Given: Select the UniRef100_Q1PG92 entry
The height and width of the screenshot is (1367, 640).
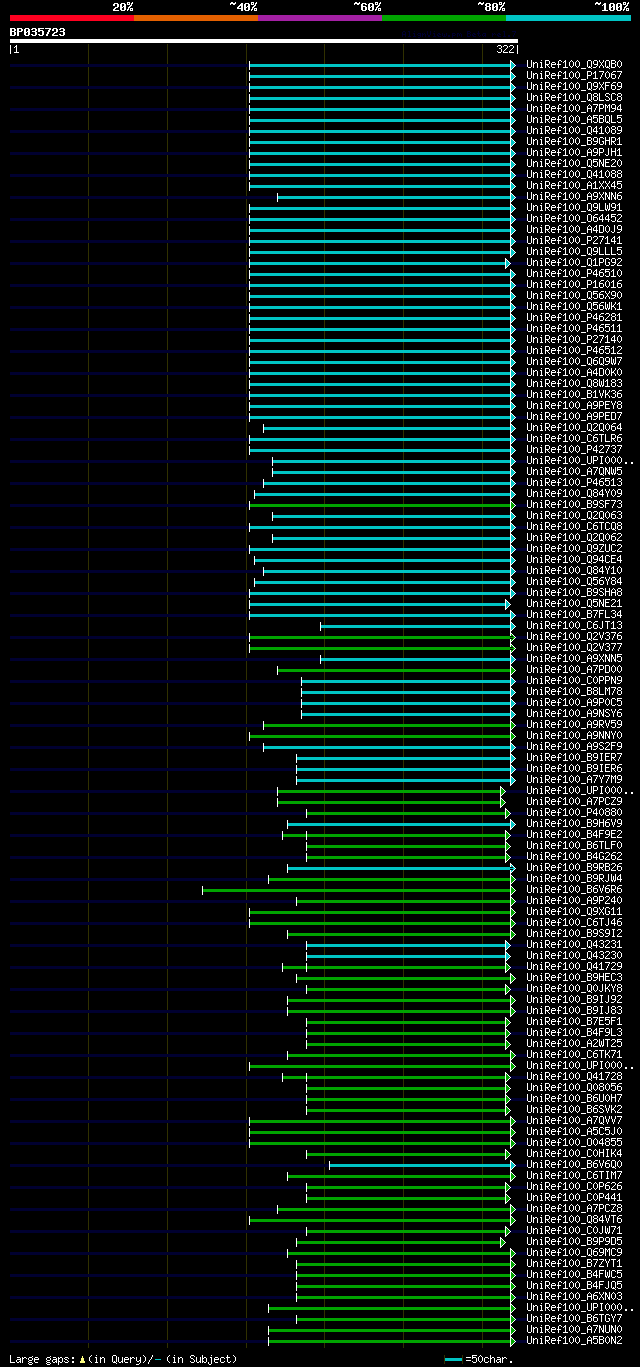Looking at the screenshot, I should 574,262.
